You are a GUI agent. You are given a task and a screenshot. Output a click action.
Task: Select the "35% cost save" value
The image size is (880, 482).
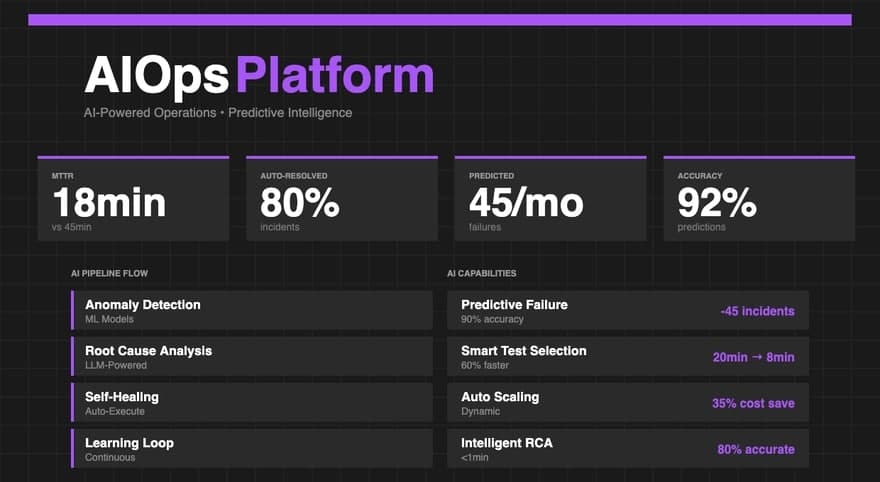(753, 403)
